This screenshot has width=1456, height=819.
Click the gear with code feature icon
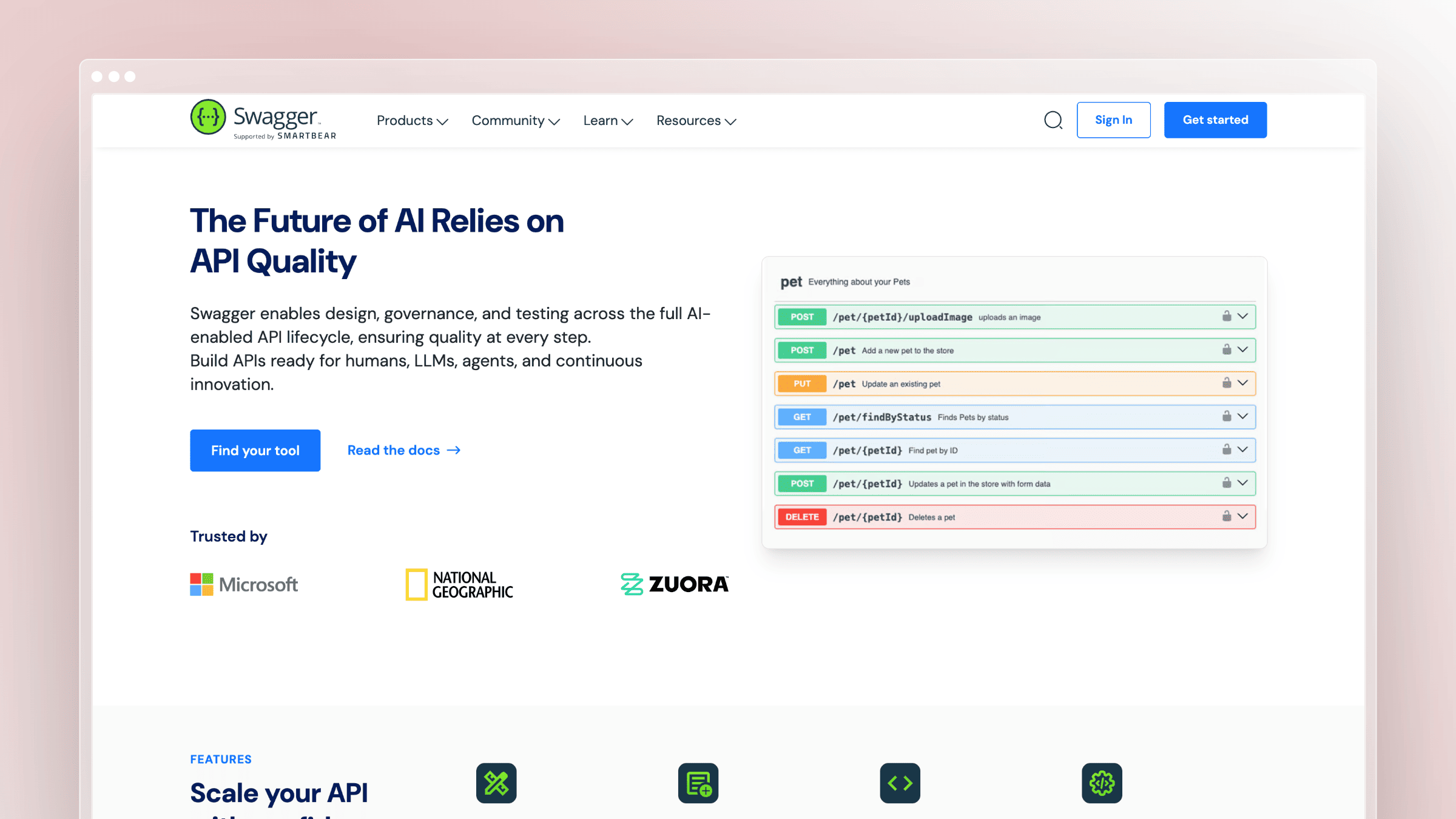point(1102,783)
